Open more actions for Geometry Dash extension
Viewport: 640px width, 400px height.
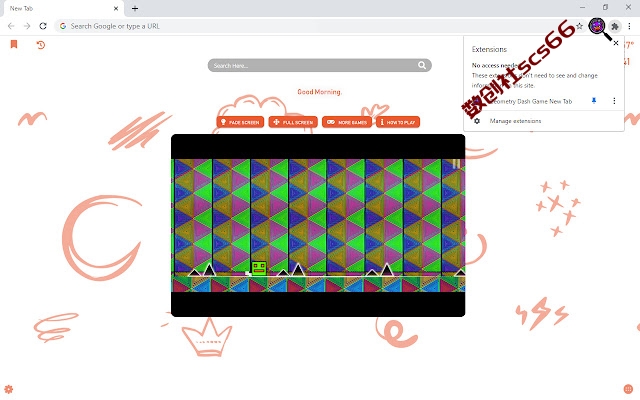click(614, 100)
